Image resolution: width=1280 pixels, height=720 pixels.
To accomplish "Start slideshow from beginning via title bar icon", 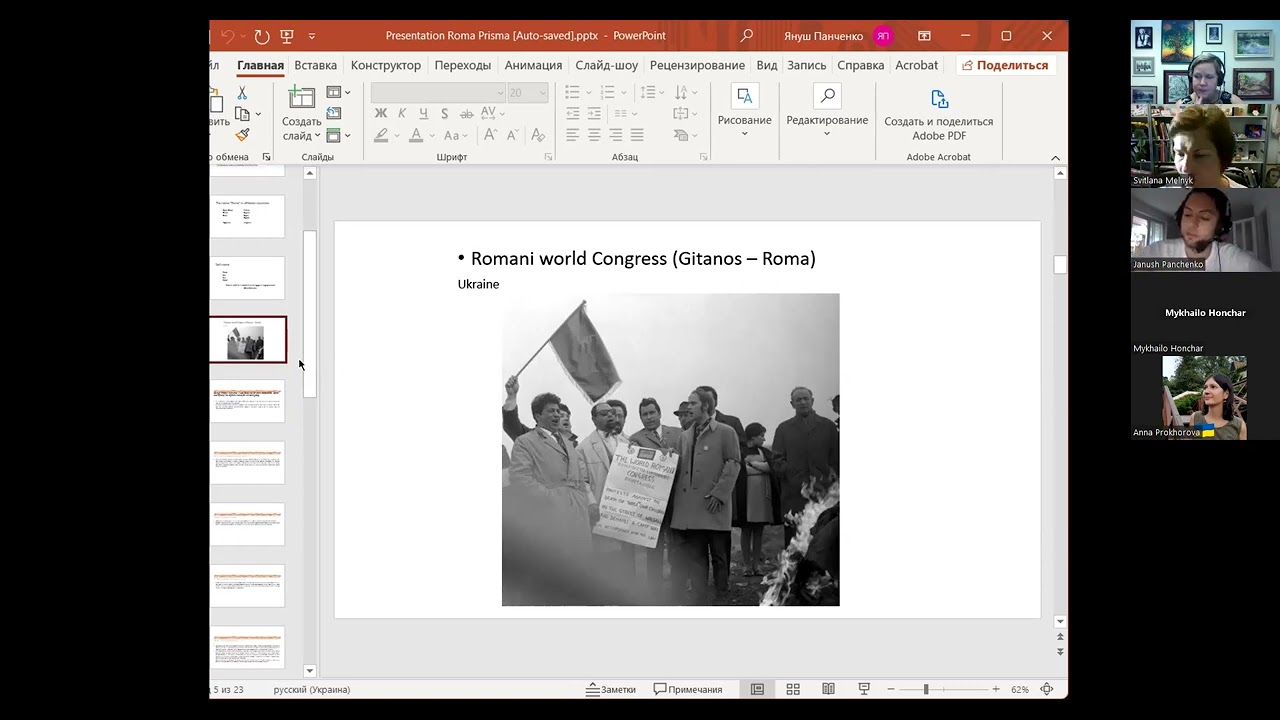I will (x=287, y=36).
